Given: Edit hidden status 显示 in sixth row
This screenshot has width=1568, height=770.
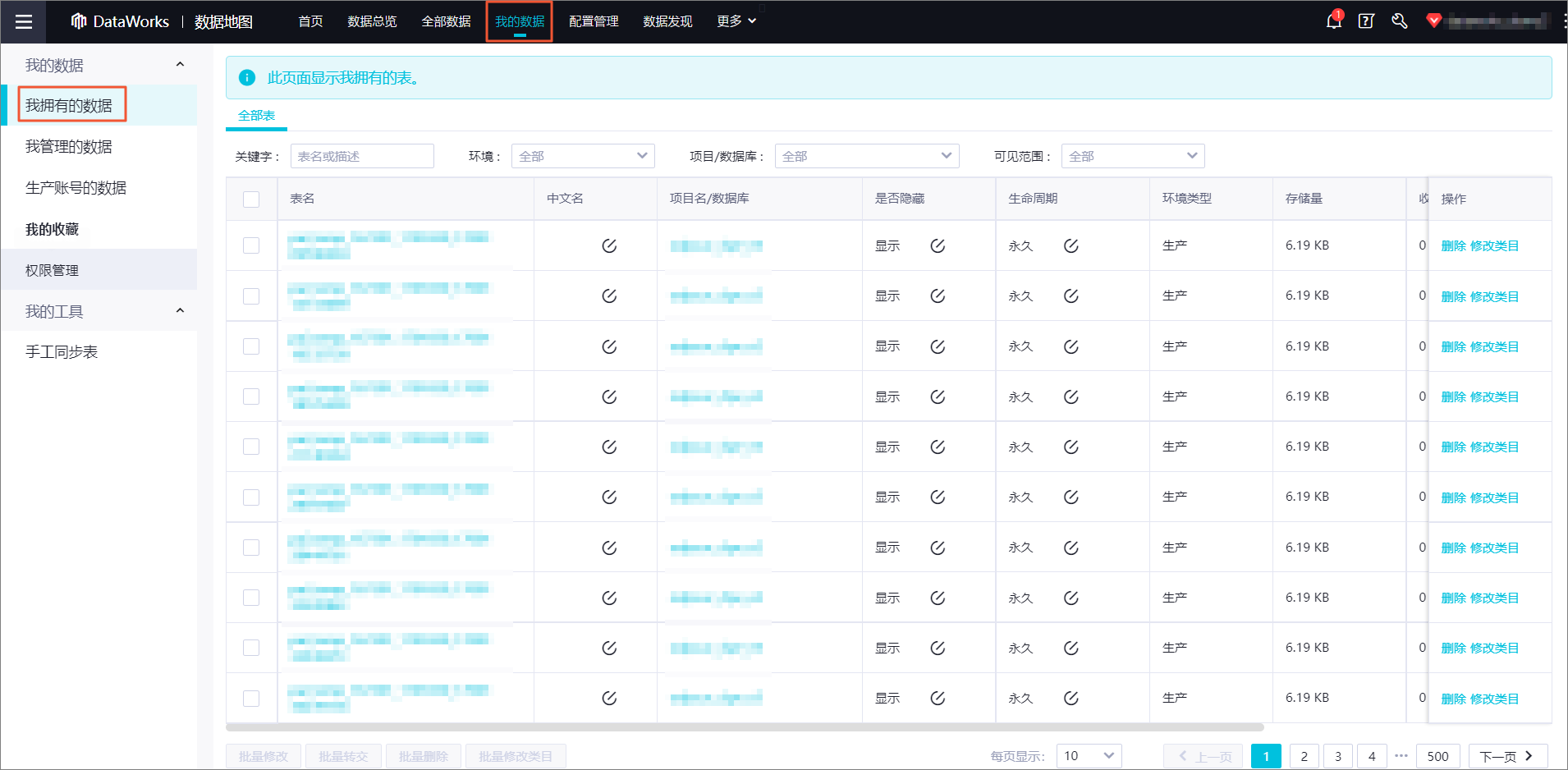Looking at the screenshot, I should 938,497.
